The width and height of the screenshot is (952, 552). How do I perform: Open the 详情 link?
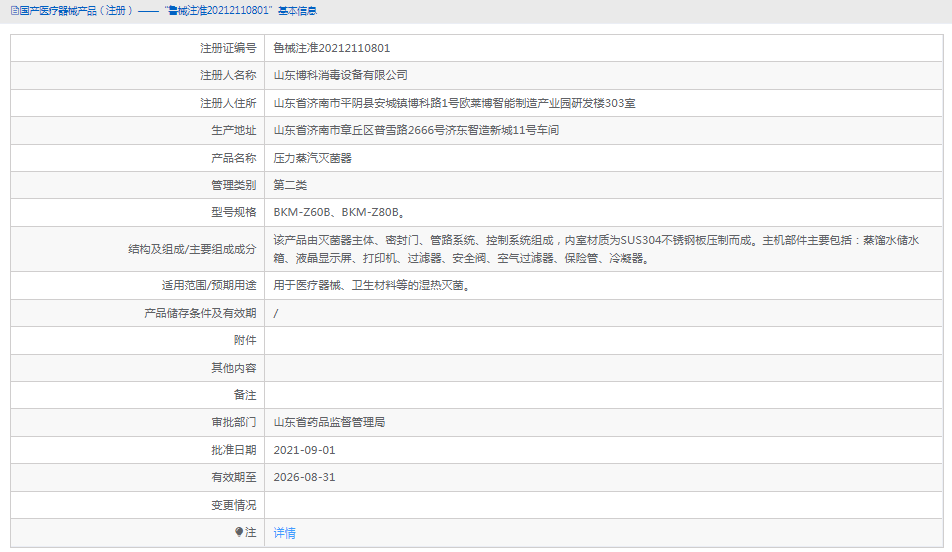point(284,533)
